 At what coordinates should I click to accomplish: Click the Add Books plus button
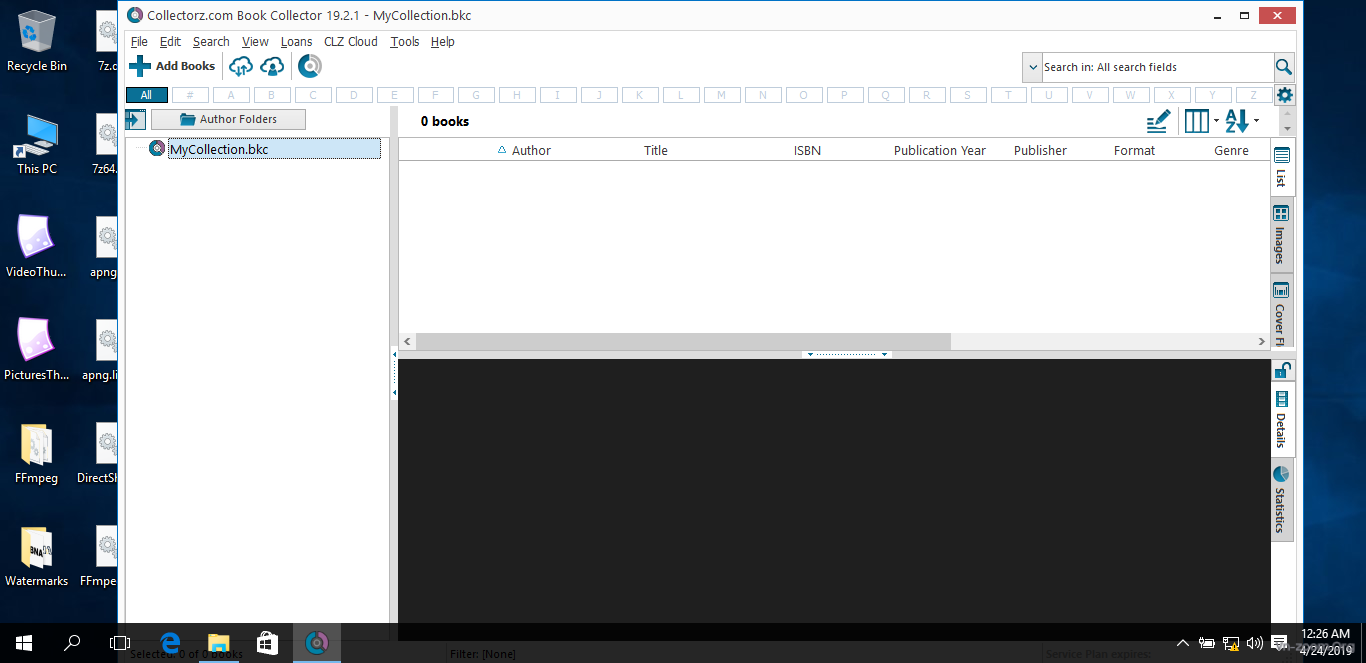172,66
